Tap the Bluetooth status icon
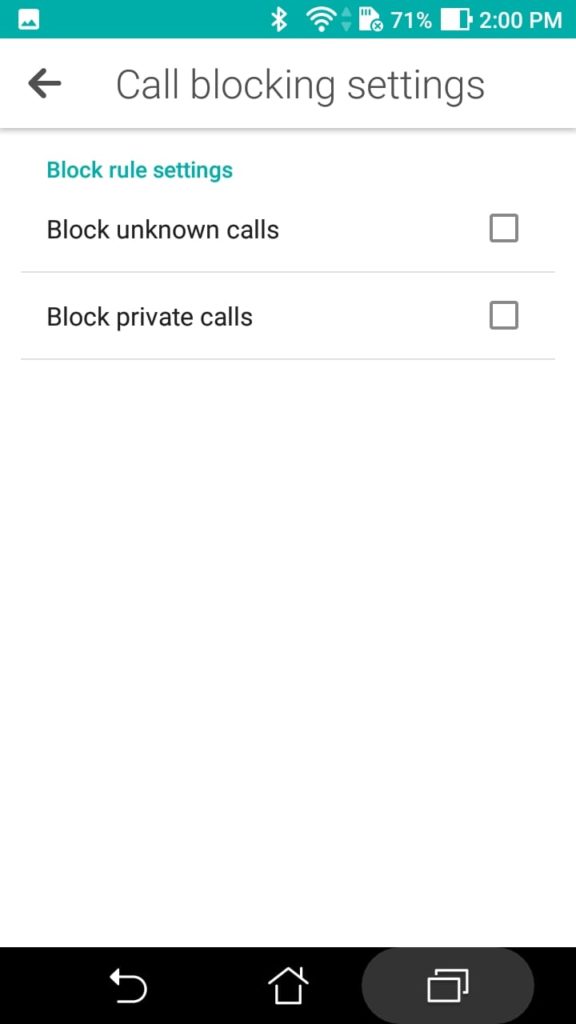 [x=280, y=20]
